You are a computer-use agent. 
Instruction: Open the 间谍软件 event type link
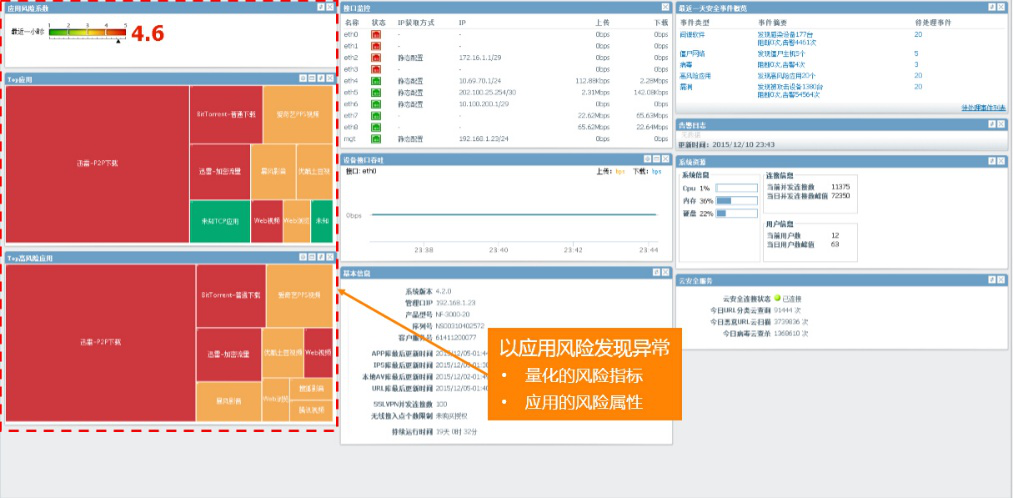tap(693, 34)
